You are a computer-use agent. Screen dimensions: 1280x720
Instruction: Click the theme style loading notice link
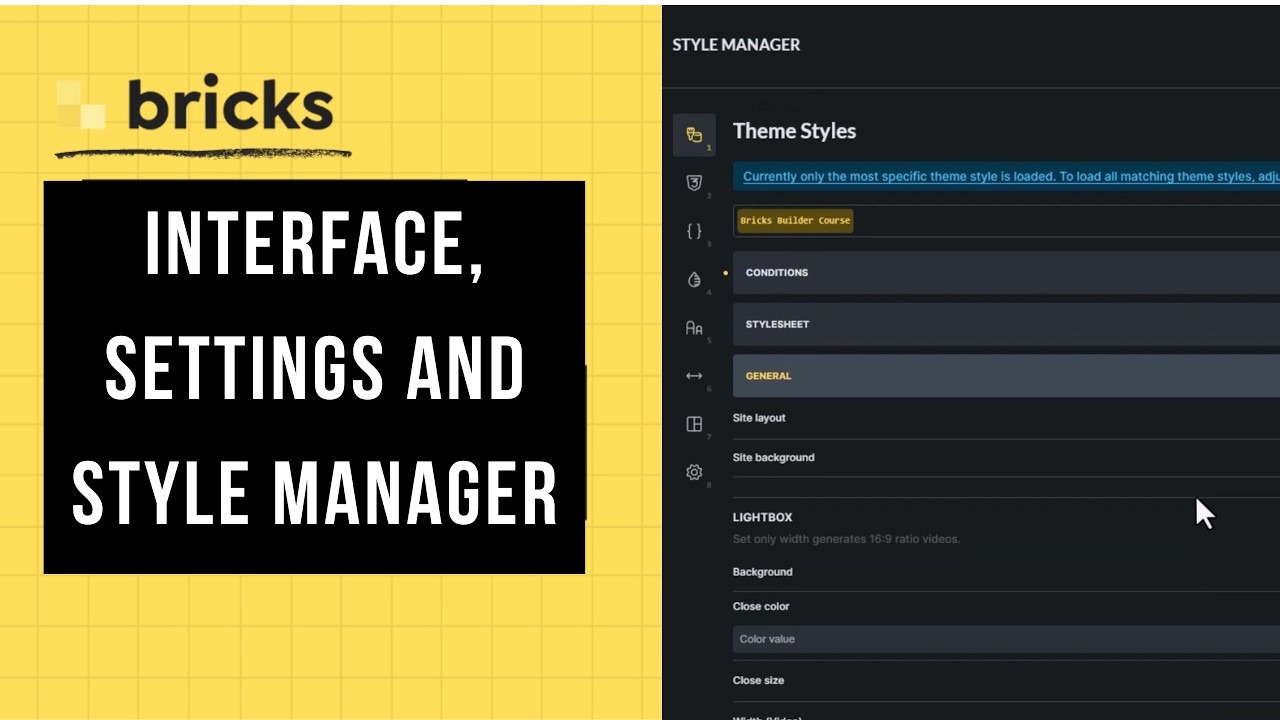1010,176
